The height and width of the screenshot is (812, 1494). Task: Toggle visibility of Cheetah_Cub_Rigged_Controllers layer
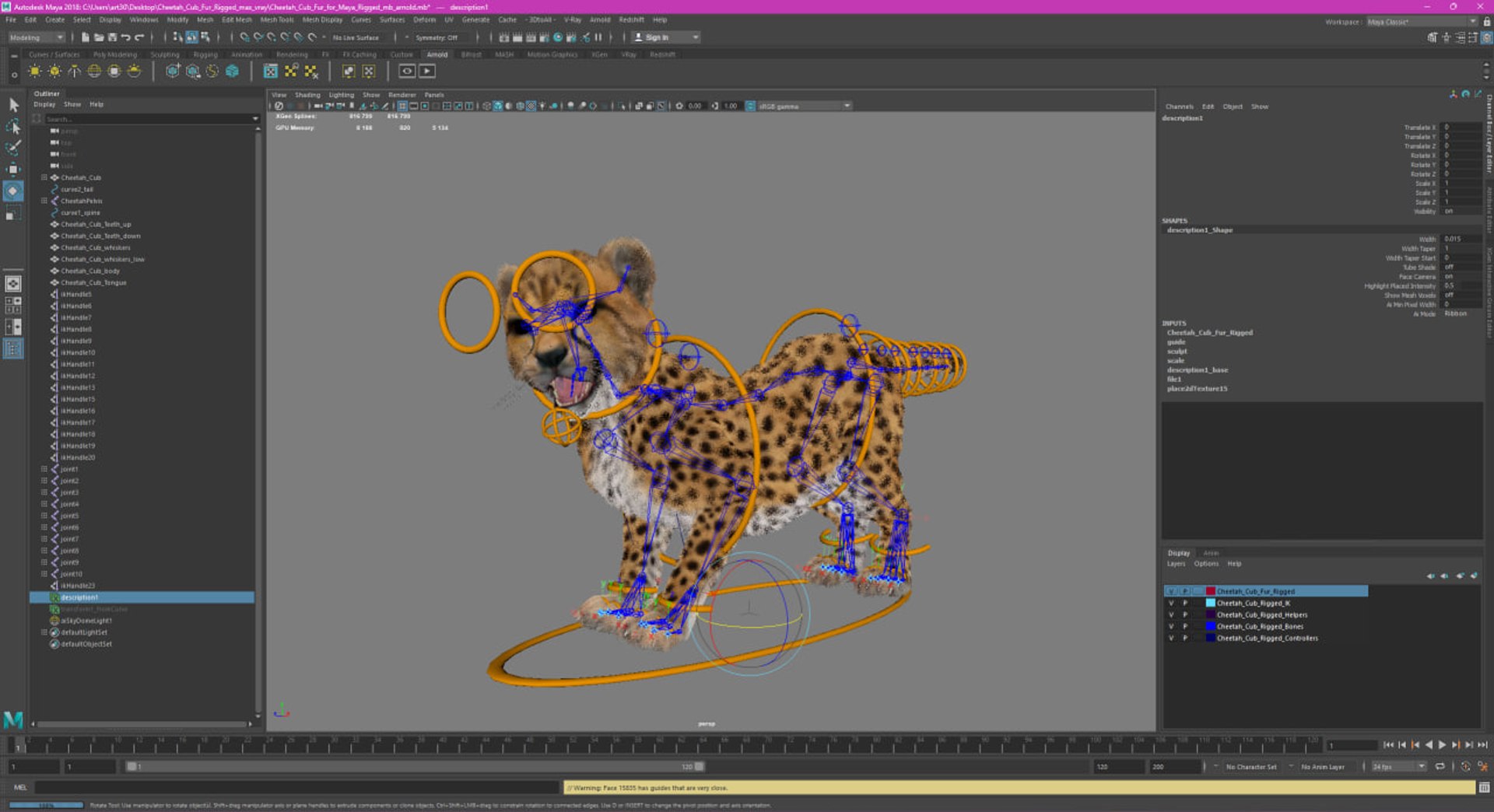tap(1171, 639)
